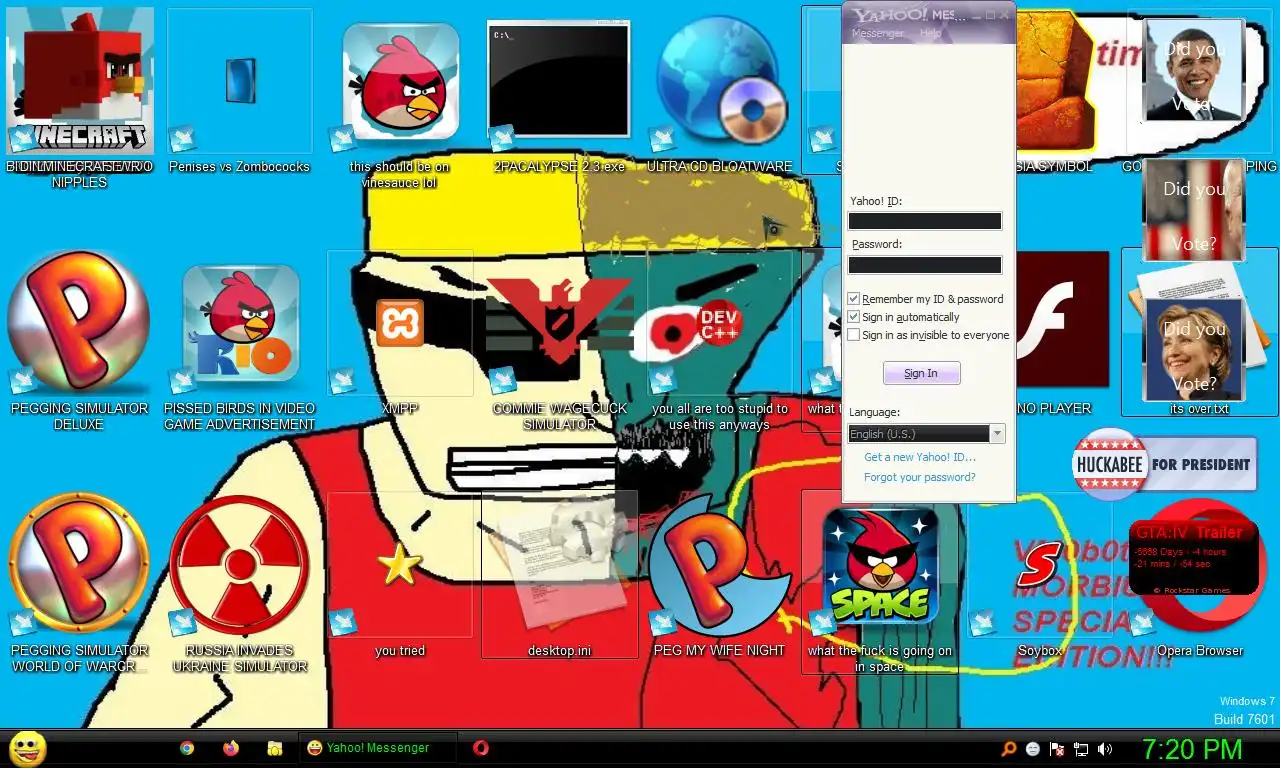Launch Firefox from the taskbar
Screen dimensions: 1280x768
pos(231,748)
